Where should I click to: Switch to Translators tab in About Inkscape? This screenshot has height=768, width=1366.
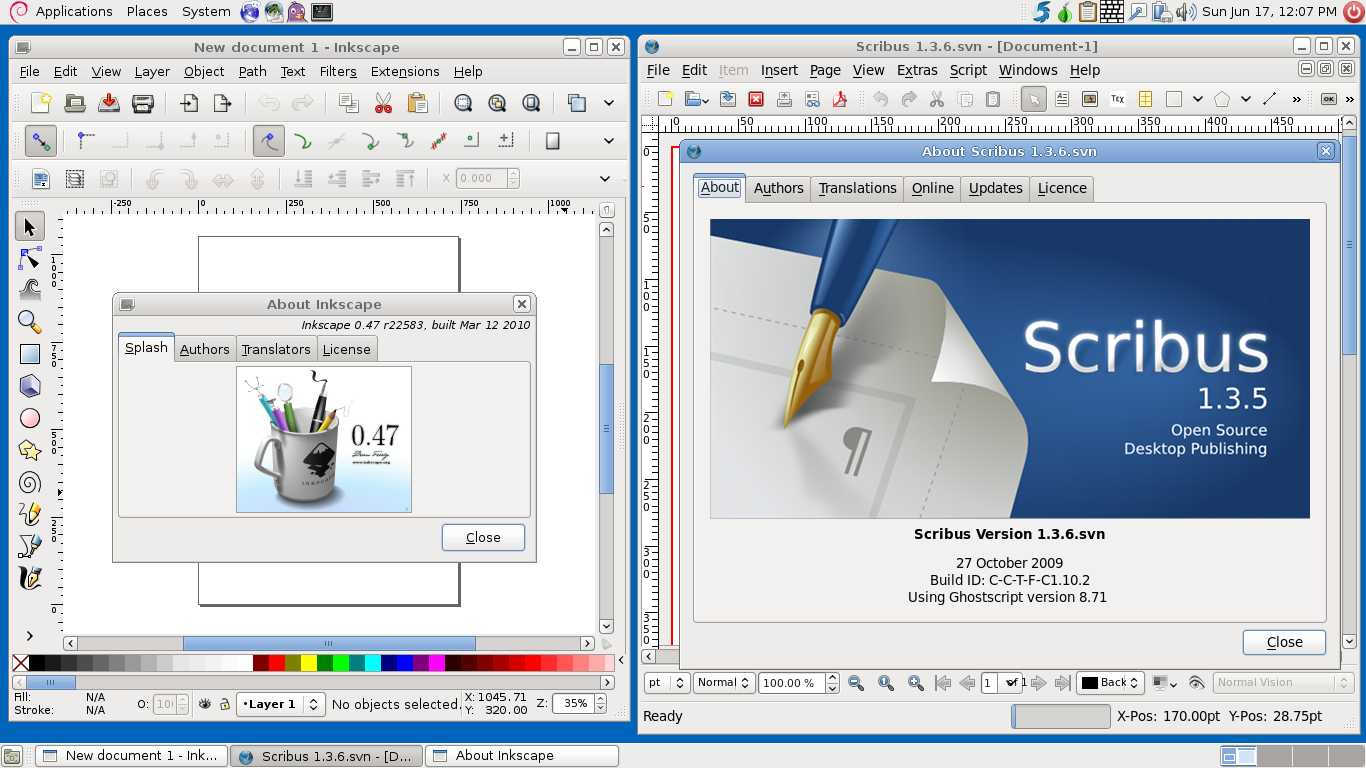(x=275, y=349)
